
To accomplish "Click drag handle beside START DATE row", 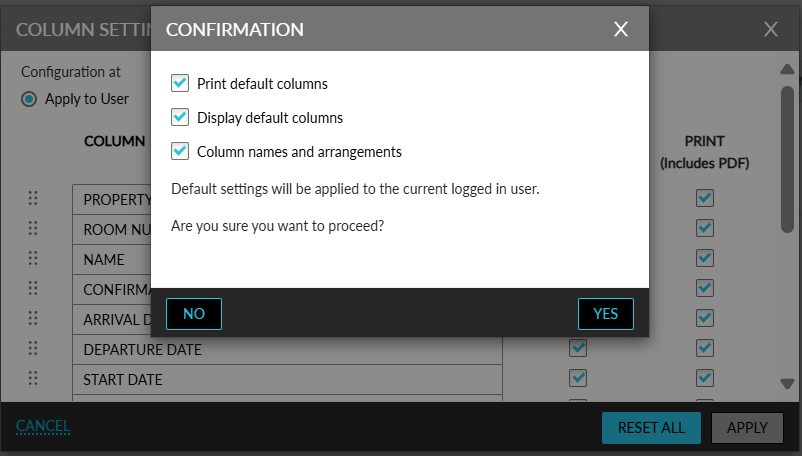I will (33, 378).
